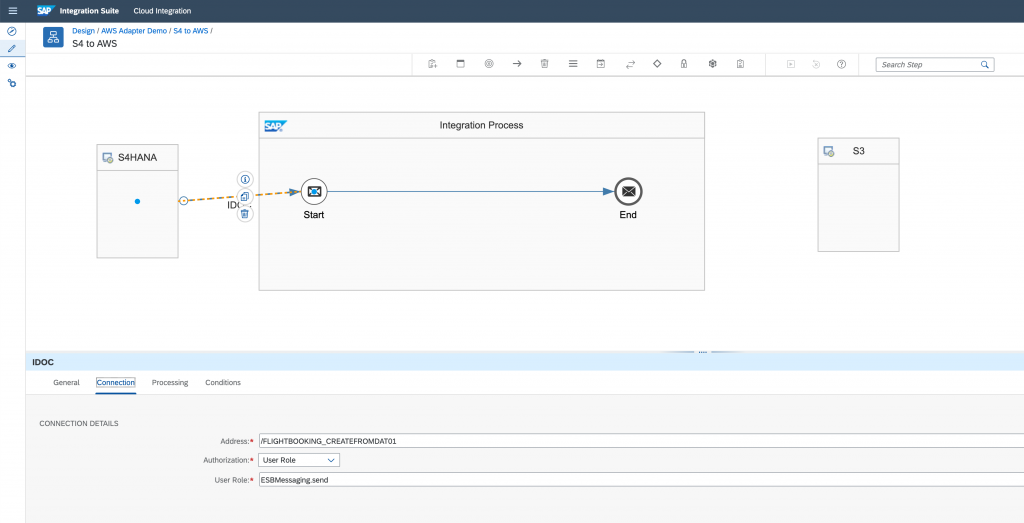
Task: Click the Search Step magnifier icon
Action: 985,65
